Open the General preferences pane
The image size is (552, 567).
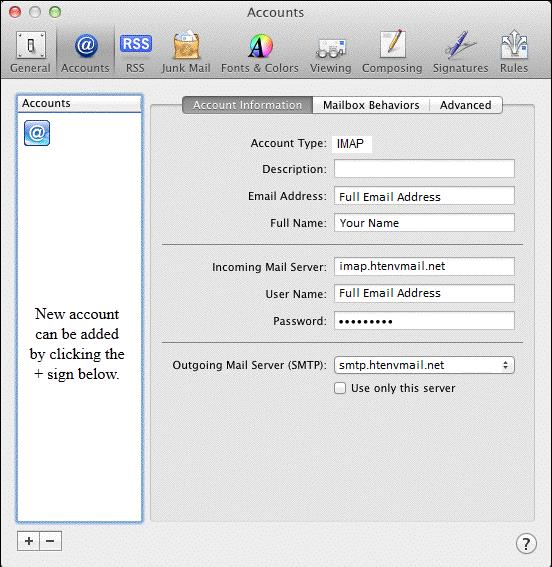[x=31, y=52]
